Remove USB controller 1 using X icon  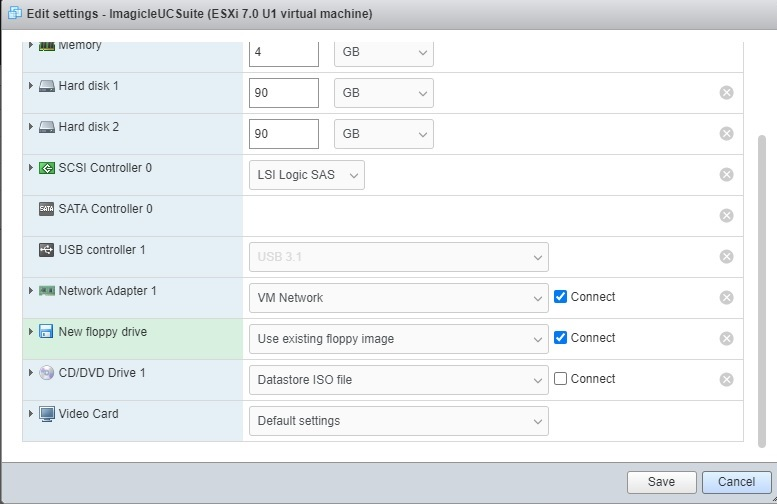pos(727,256)
